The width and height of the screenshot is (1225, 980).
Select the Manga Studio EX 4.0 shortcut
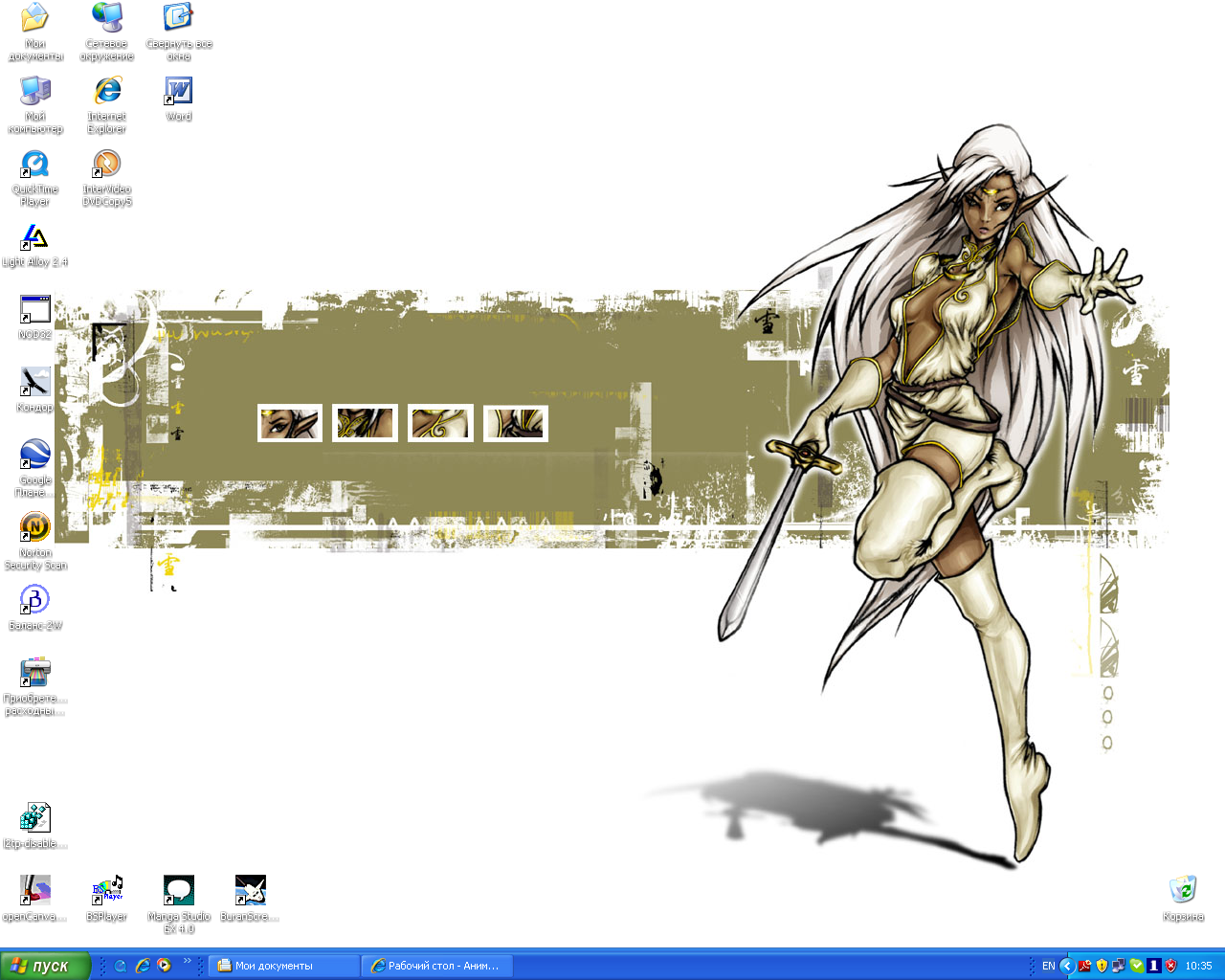(x=179, y=904)
